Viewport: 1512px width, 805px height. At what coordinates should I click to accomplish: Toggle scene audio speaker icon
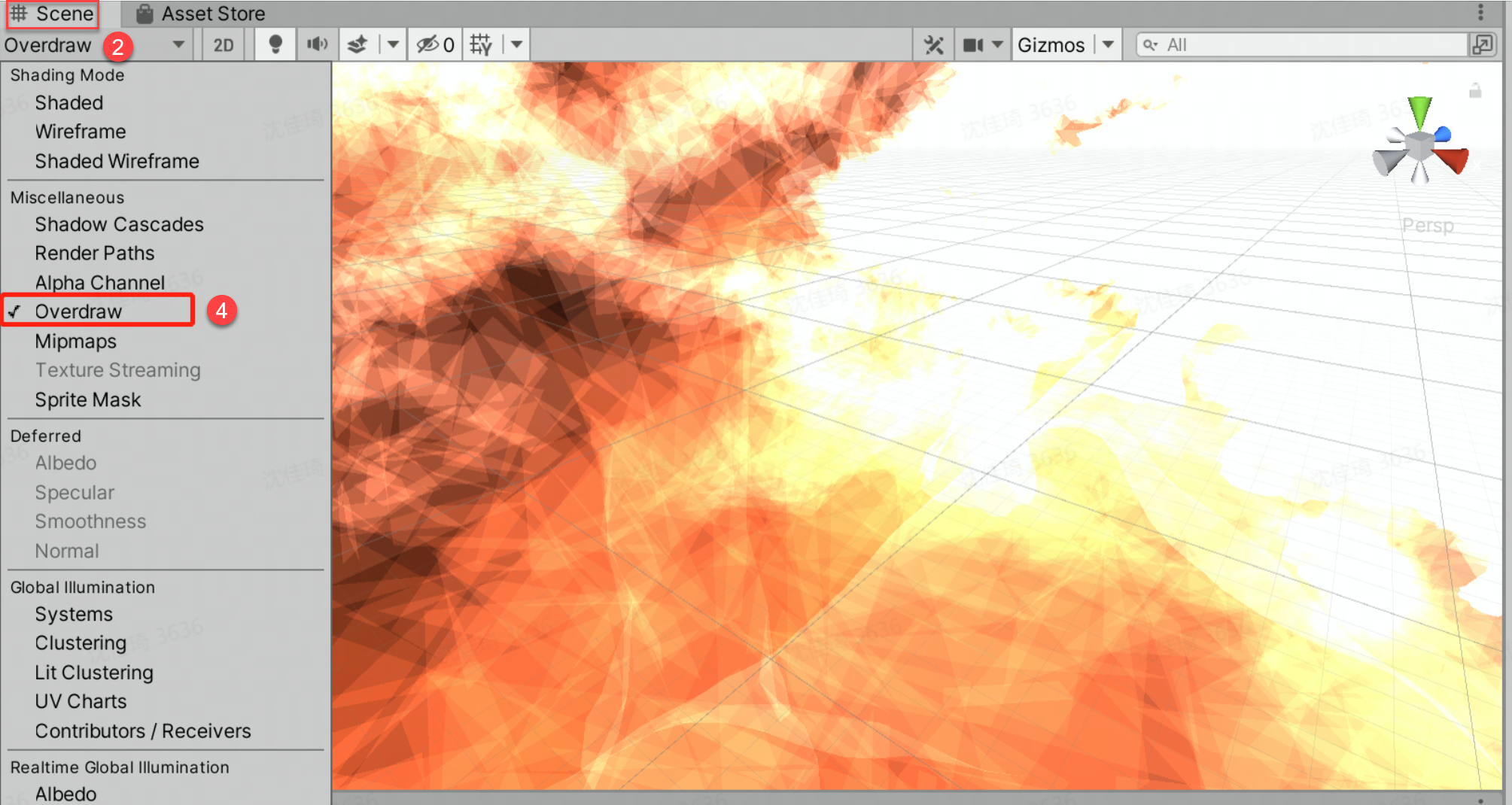pyautogui.click(x=317, y=45)
